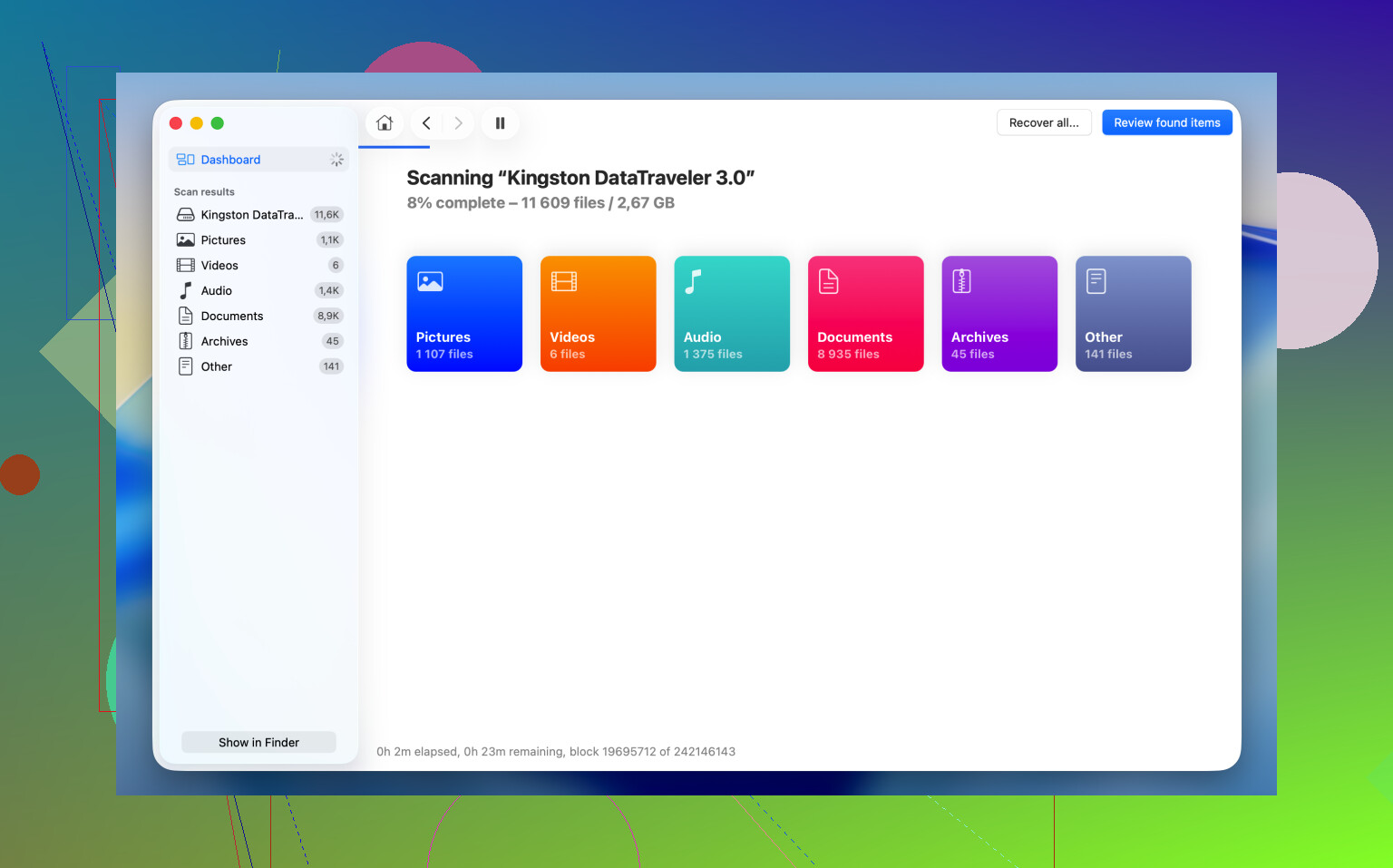Click the page icon on Documents card

pos(828,282)
